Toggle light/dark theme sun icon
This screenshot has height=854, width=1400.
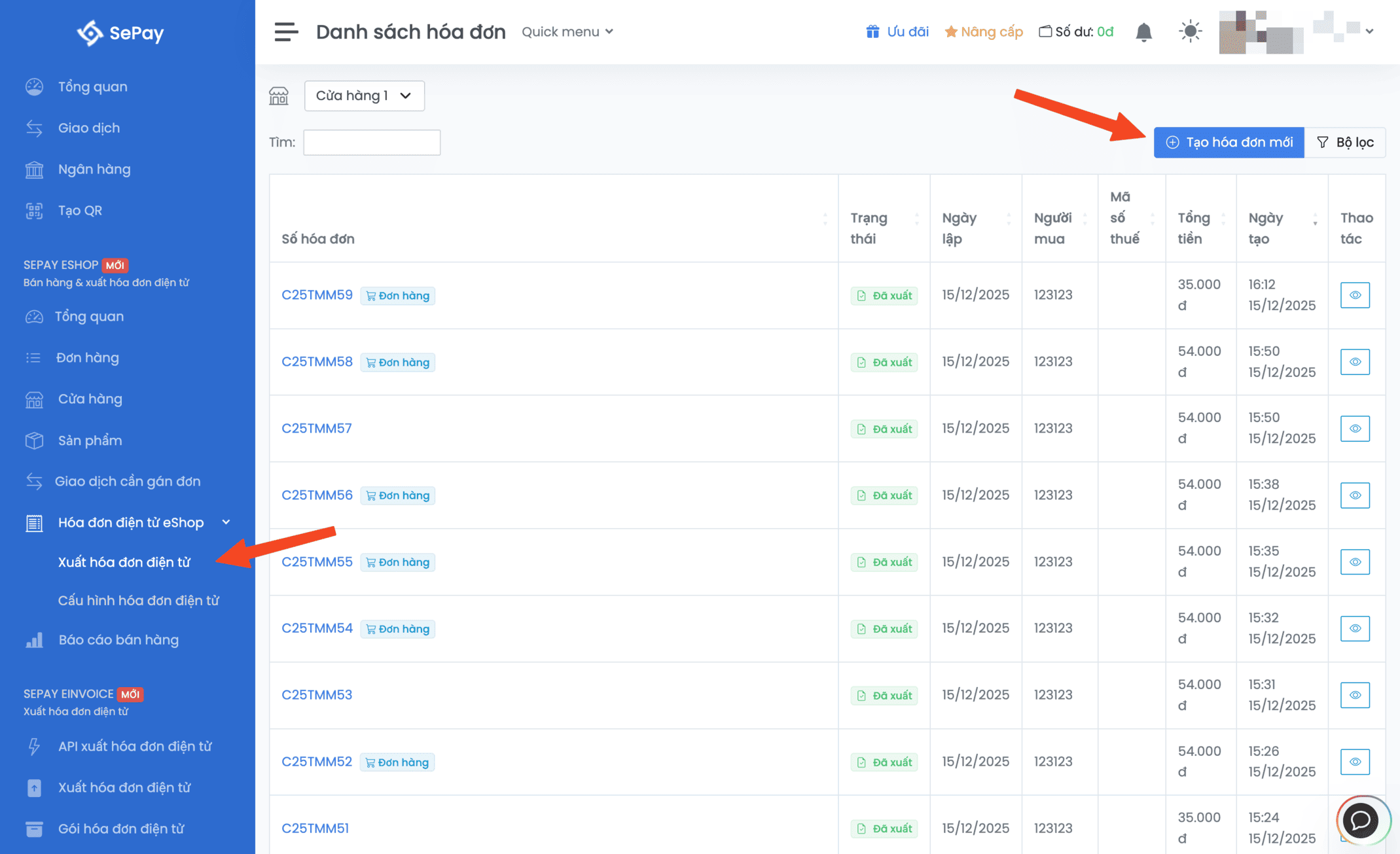pyautogui.click(x=1190, y=31)
